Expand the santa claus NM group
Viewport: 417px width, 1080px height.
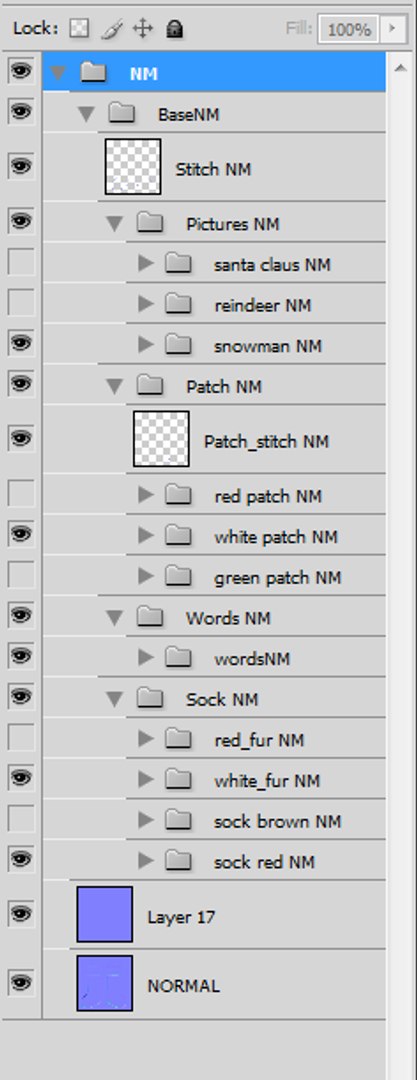(145, 263)
